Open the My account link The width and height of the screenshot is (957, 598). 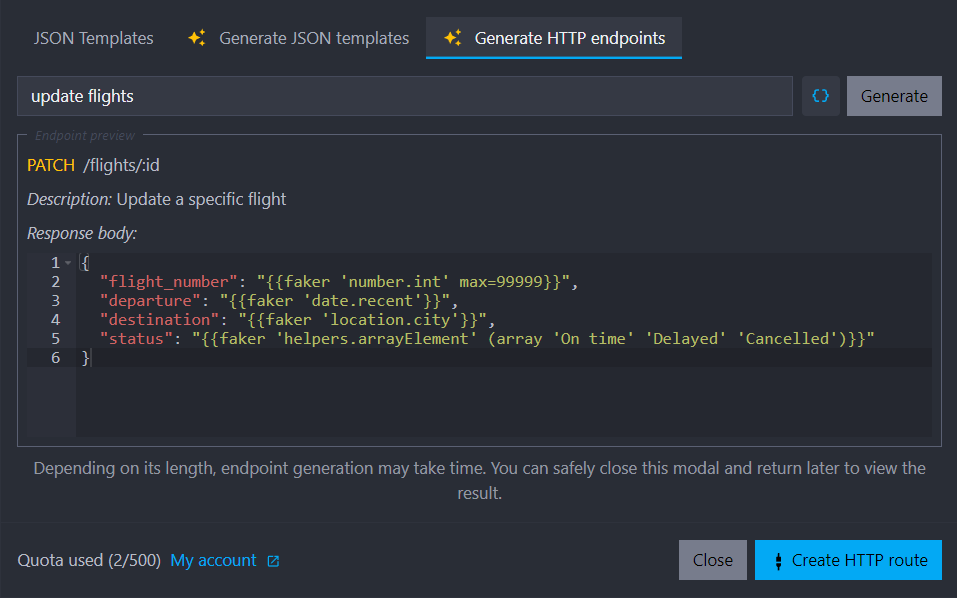pos(213,561)
